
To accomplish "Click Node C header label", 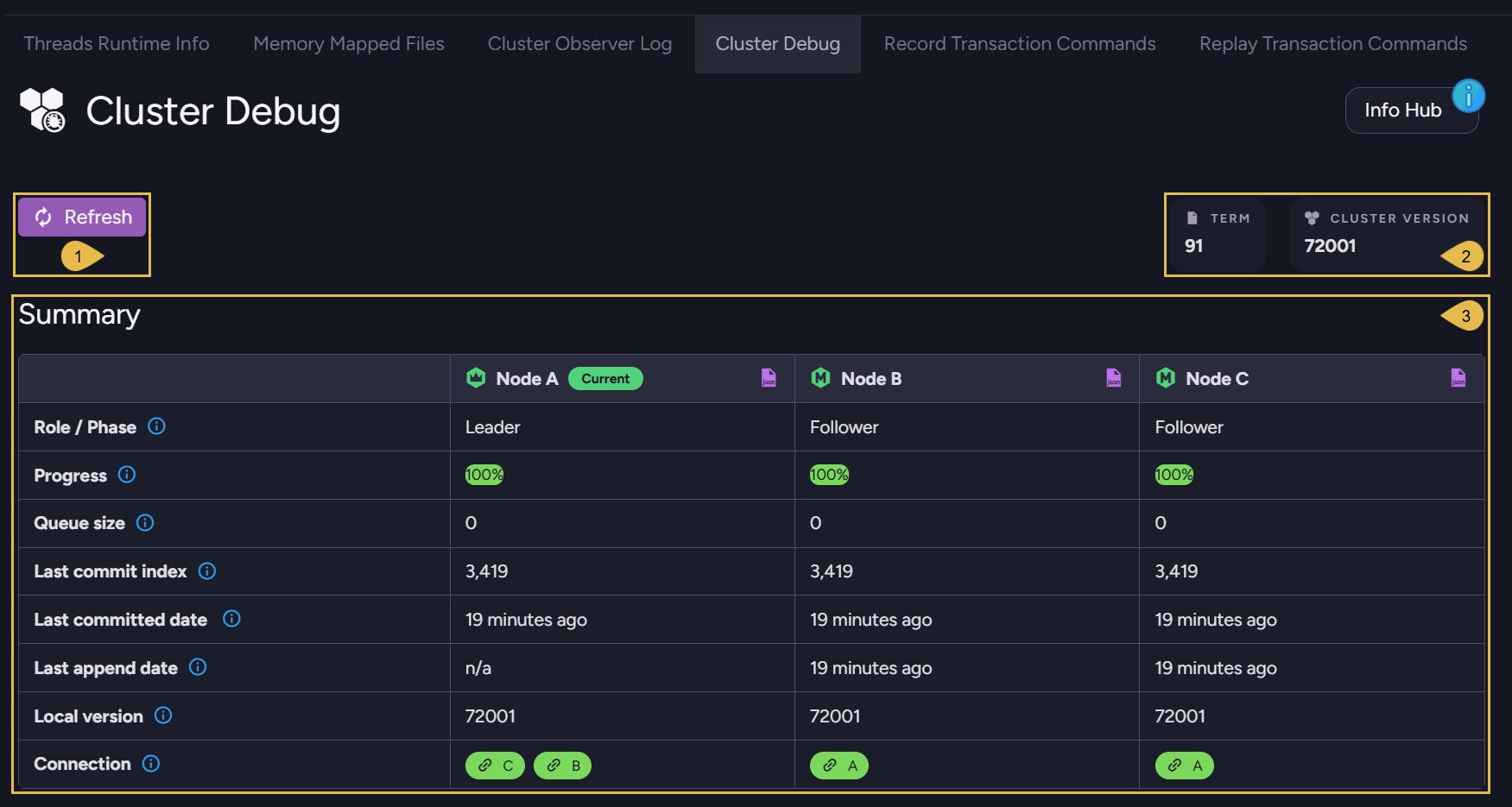I will 1218,379.
